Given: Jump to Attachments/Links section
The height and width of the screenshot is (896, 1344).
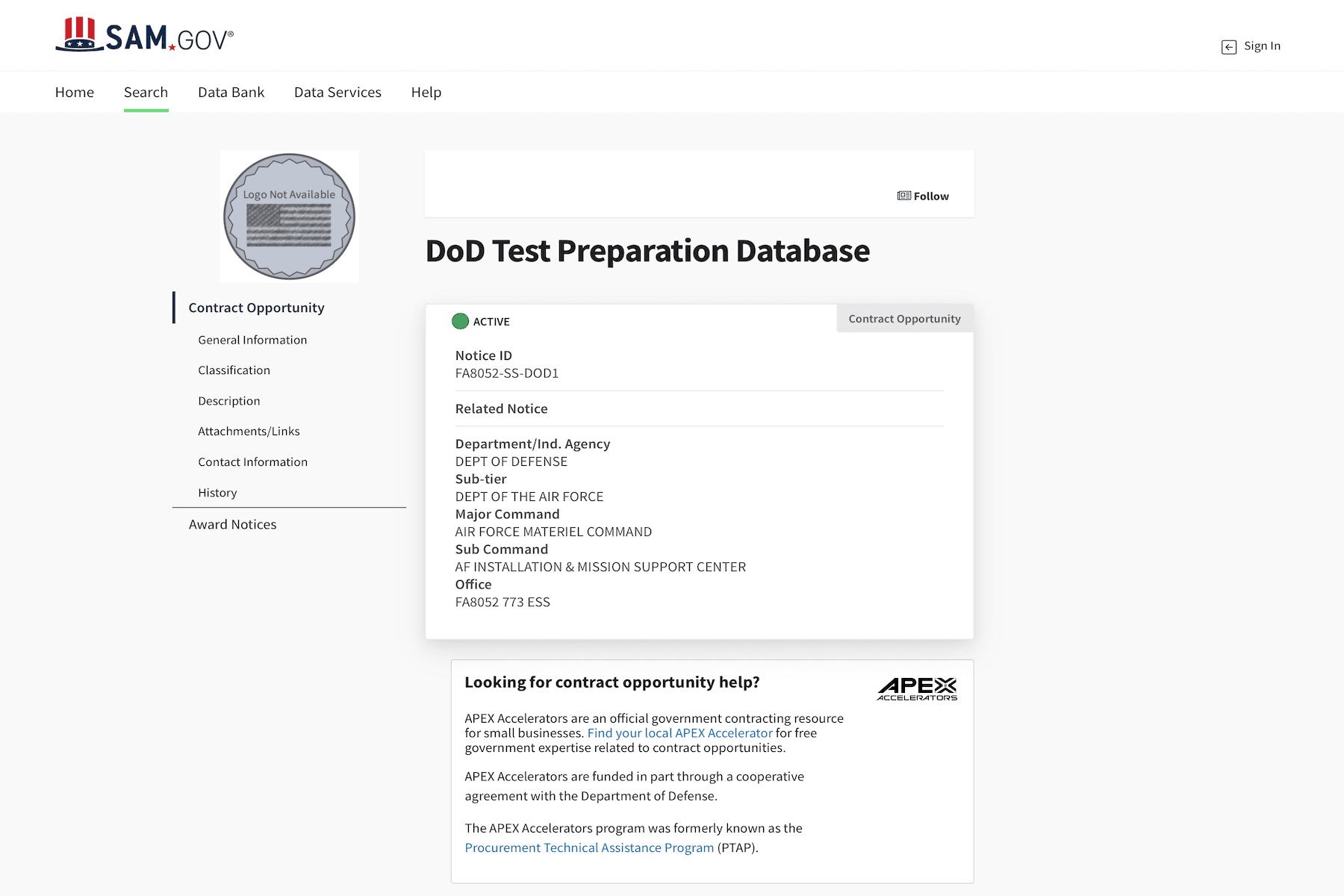Looking at the screenshot, I should pos(249,432).
